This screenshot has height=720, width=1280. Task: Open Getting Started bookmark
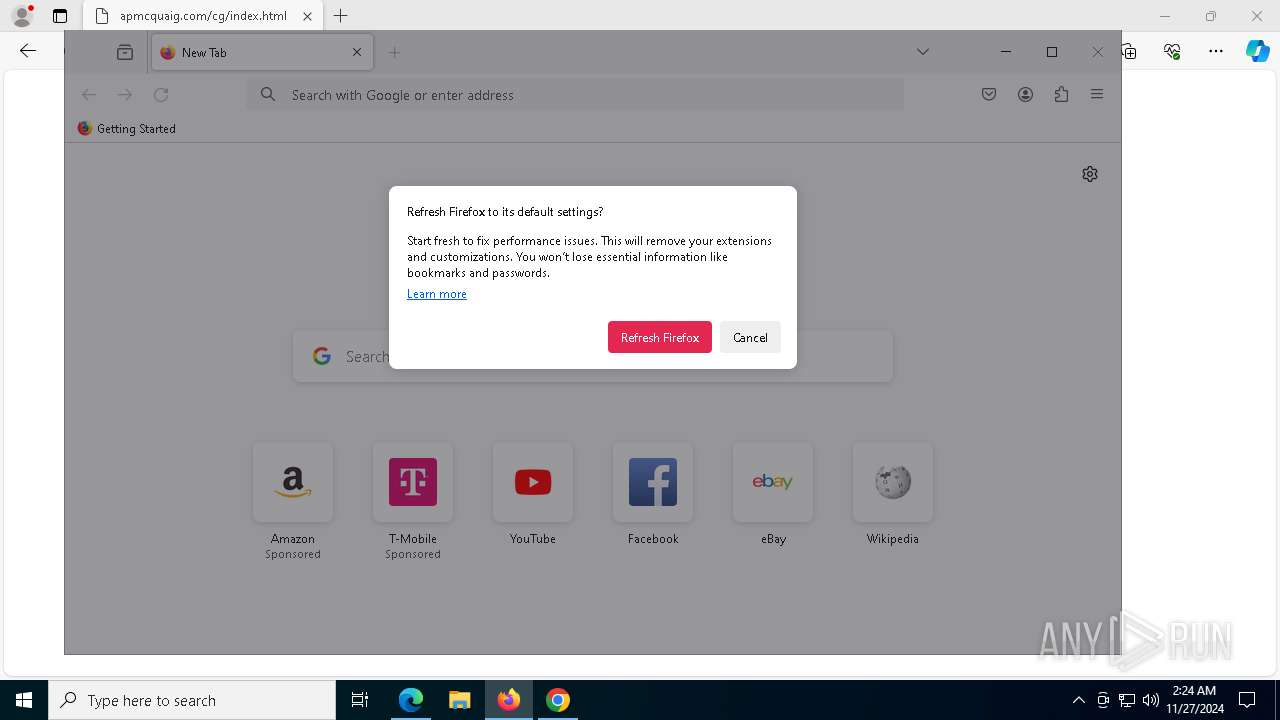point(127,129)
